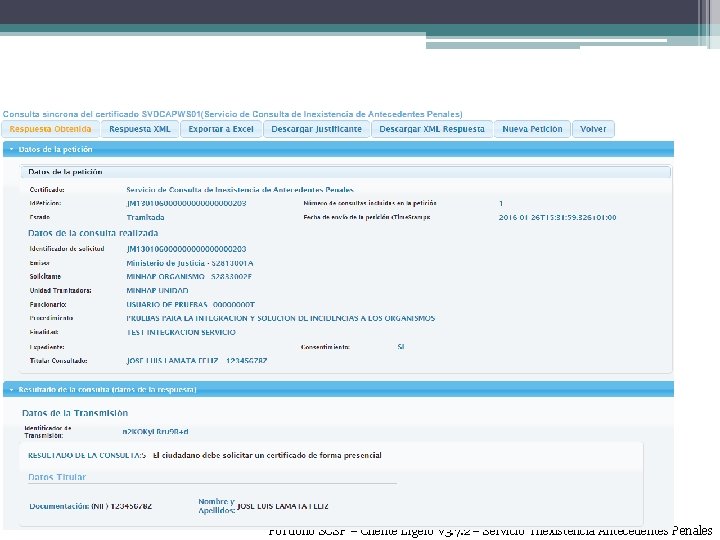Click the Datos de la Transmisión heading
The image size is (720, 540).
75,413
